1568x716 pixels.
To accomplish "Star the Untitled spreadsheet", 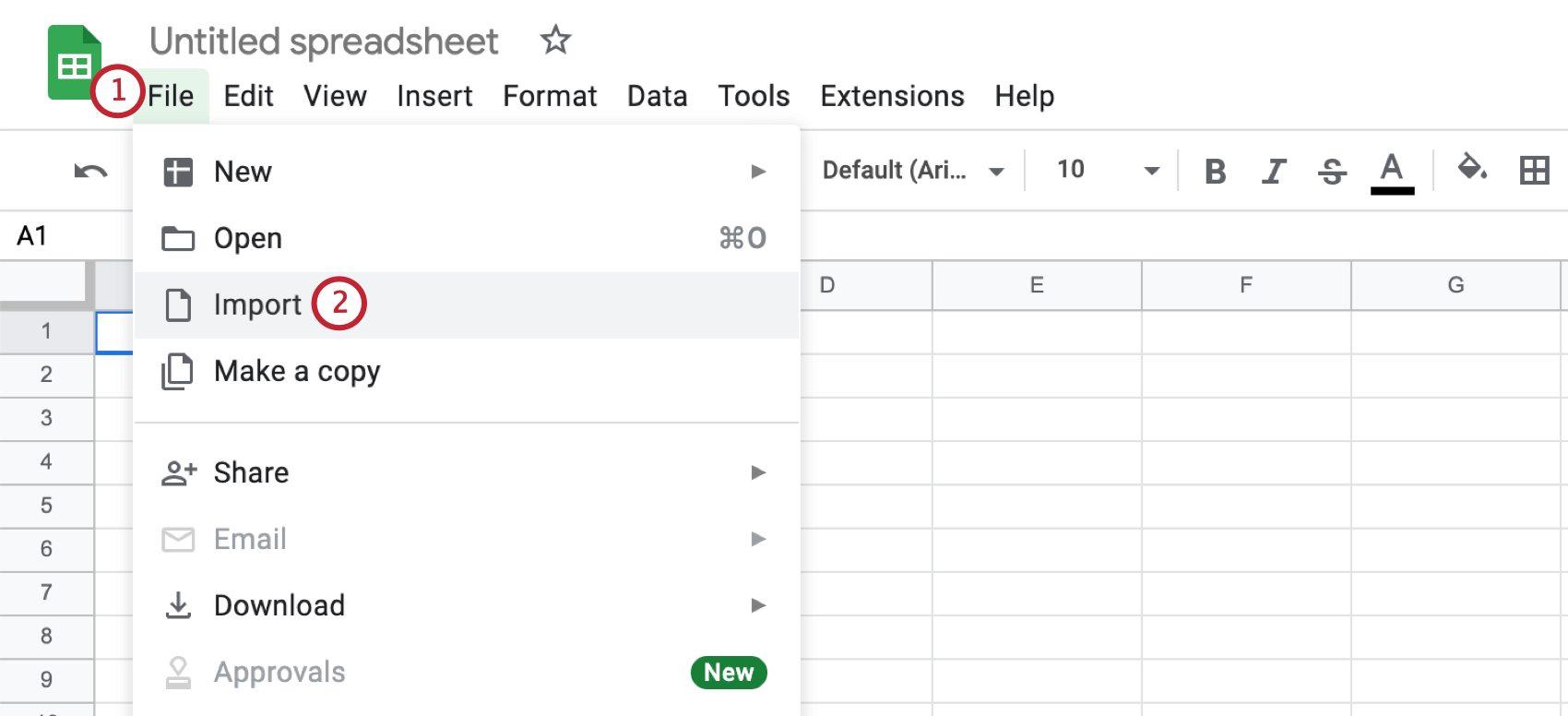I will (555, 41).
